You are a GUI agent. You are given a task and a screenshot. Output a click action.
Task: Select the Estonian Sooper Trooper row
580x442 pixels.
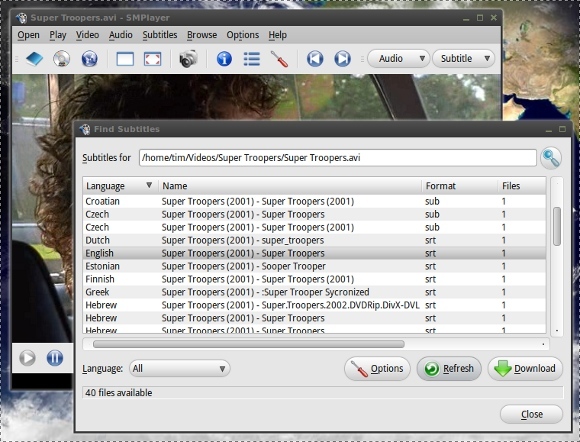click(x=314, y=266)
